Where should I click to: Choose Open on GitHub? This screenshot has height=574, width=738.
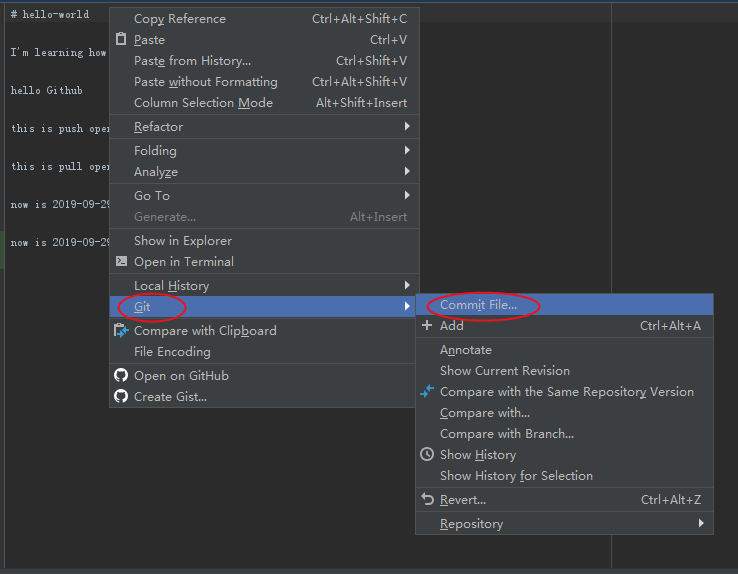click(x=263, y=375)
